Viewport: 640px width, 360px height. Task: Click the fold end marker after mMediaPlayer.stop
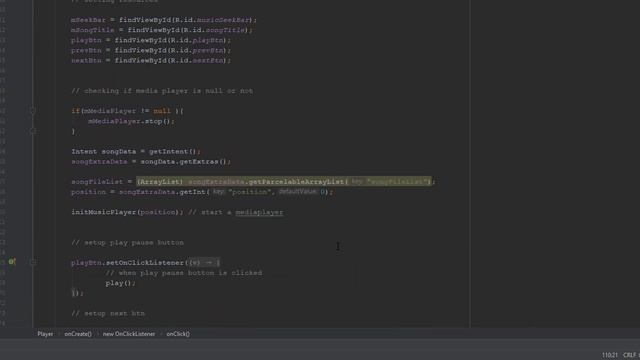click(x=33, y=131)
